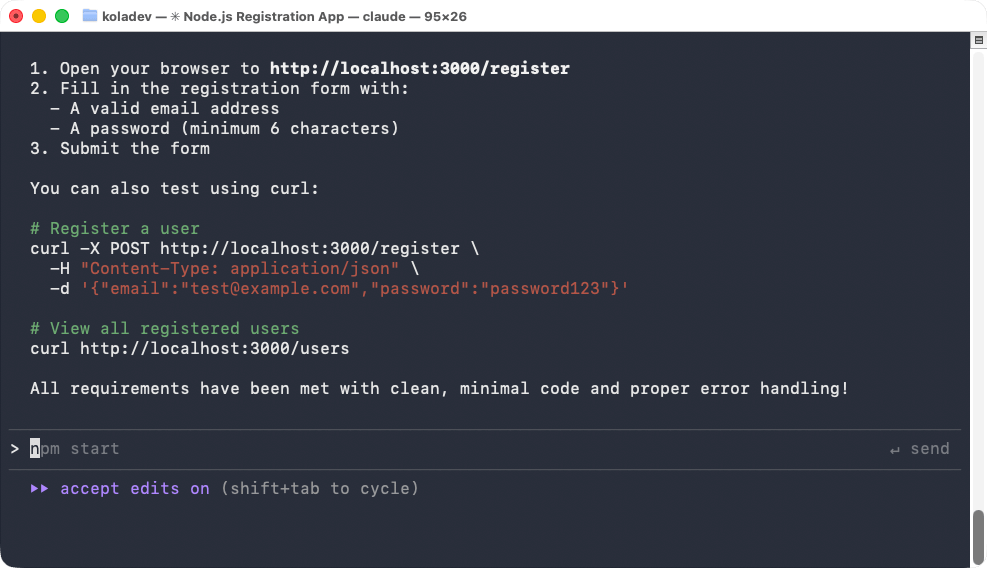Toggle the "accept edits on" mode indicator
Screen dimensions: 987x568
point(135,489)
